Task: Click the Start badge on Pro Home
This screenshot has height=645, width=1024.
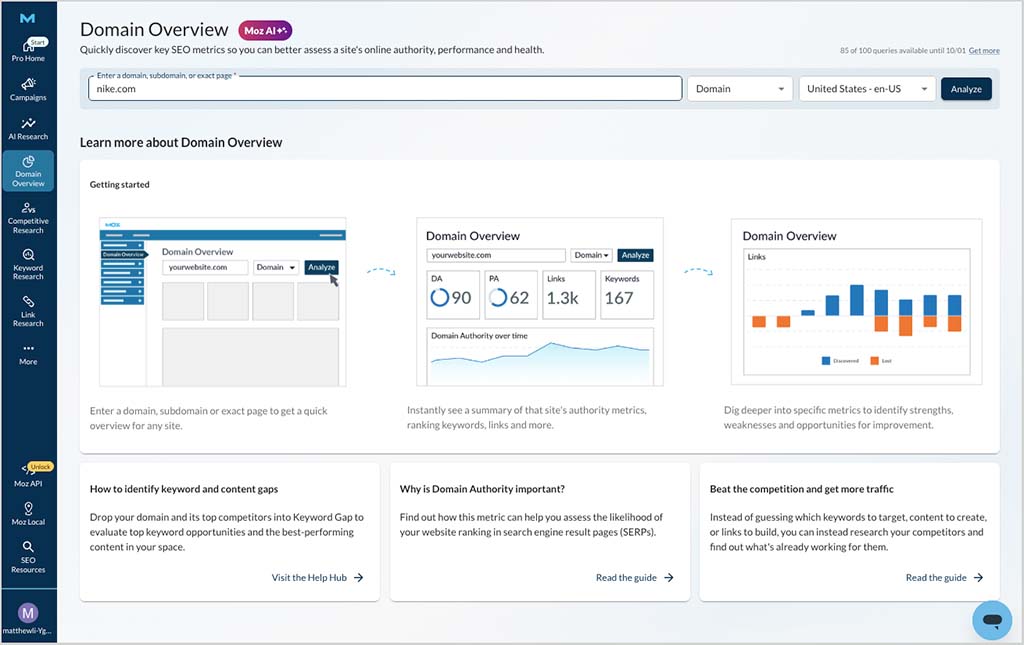Action: (38, 42)
